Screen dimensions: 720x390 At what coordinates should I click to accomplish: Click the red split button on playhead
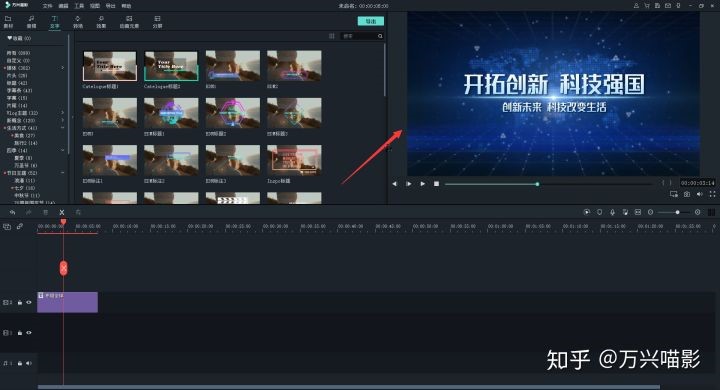(63, 268)
